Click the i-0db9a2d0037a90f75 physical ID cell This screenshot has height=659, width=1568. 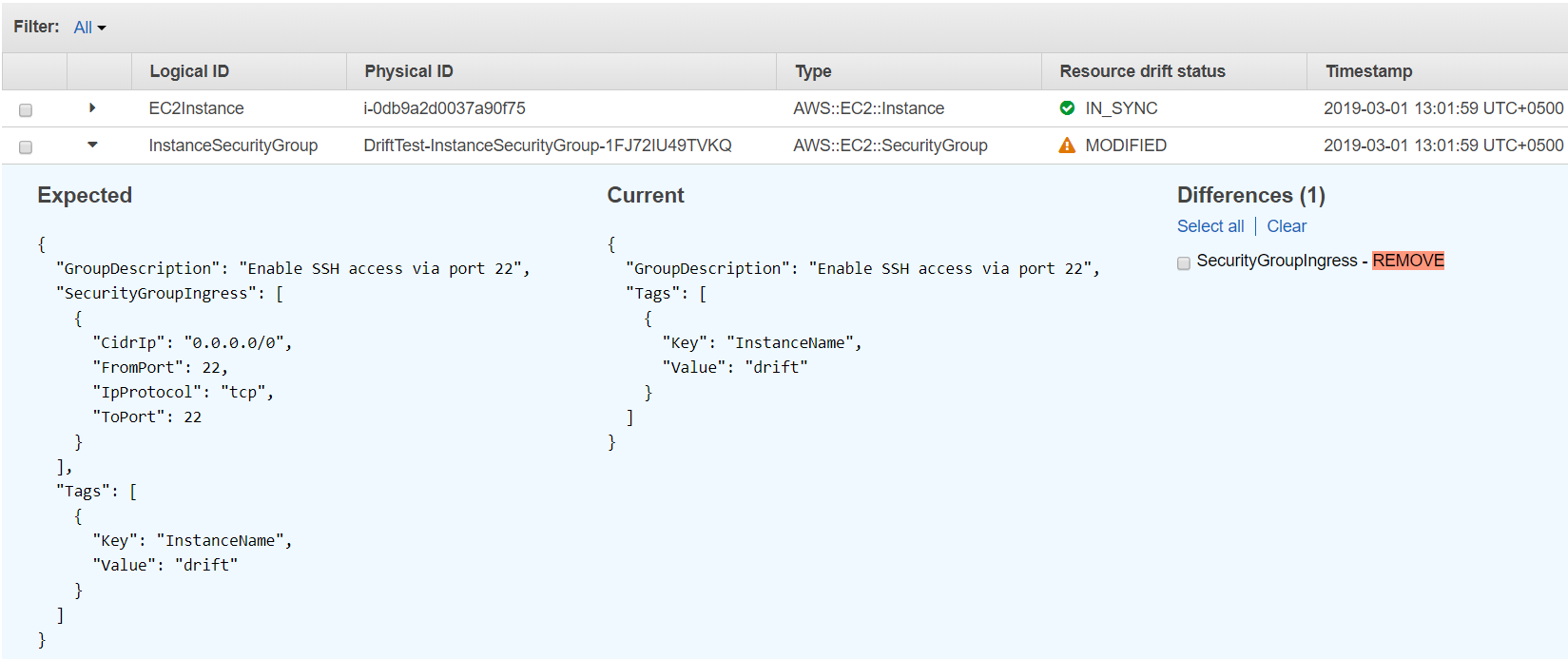click(x=444, y=108)
